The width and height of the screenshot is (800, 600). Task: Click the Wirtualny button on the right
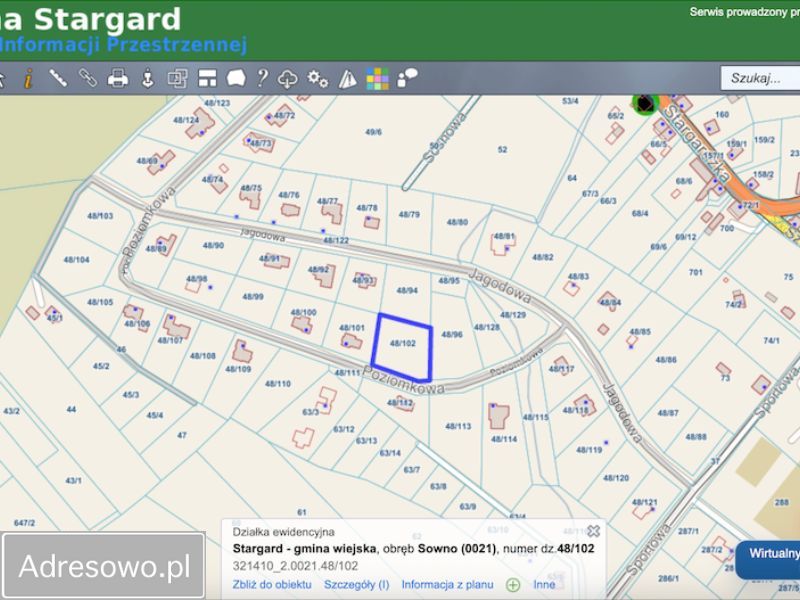(x=773, y=553)
